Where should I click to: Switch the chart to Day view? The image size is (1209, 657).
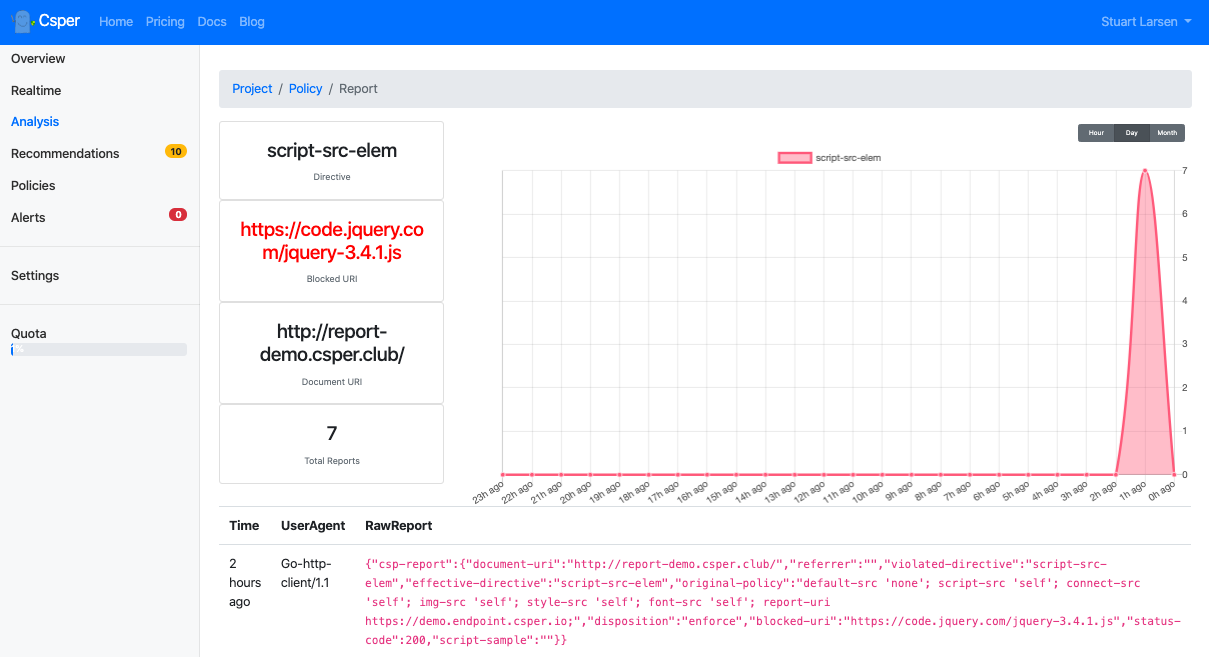point(1132,133)
